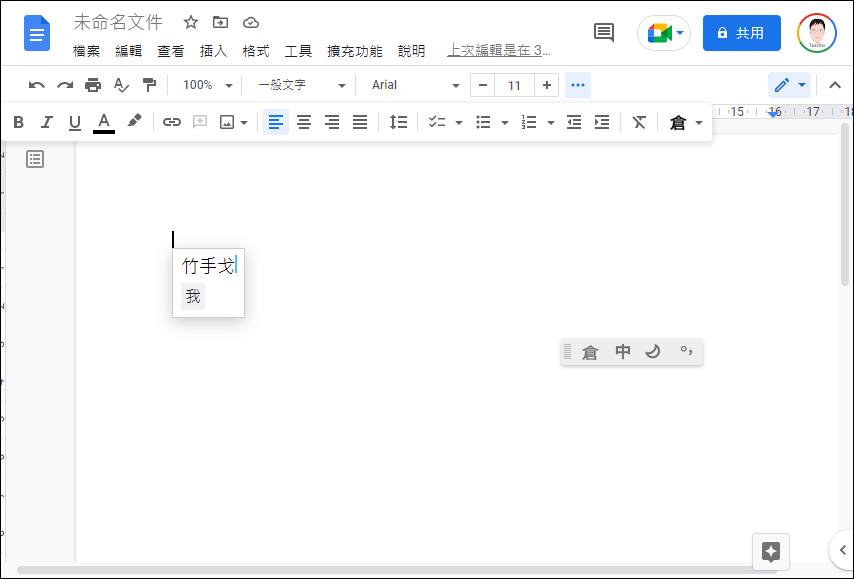Open the comment history icon
Screen dimensions: 854x579
[603, 33]
